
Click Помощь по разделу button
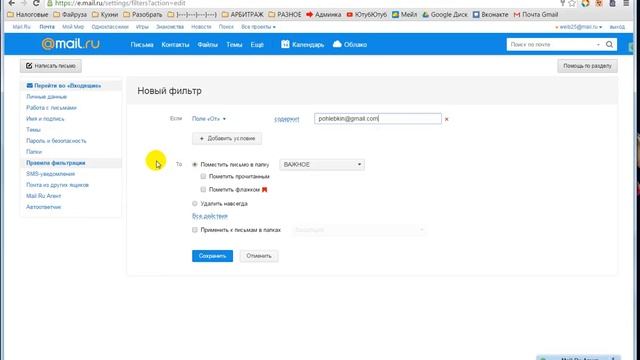(587, 66)
